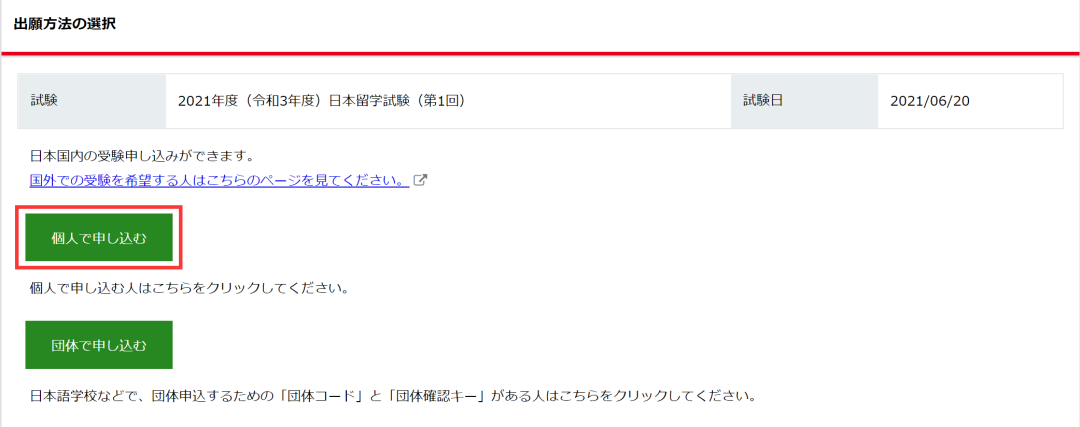Choose the 団体で申し込む button
The image size is (1080, 427).
[98, 344]
